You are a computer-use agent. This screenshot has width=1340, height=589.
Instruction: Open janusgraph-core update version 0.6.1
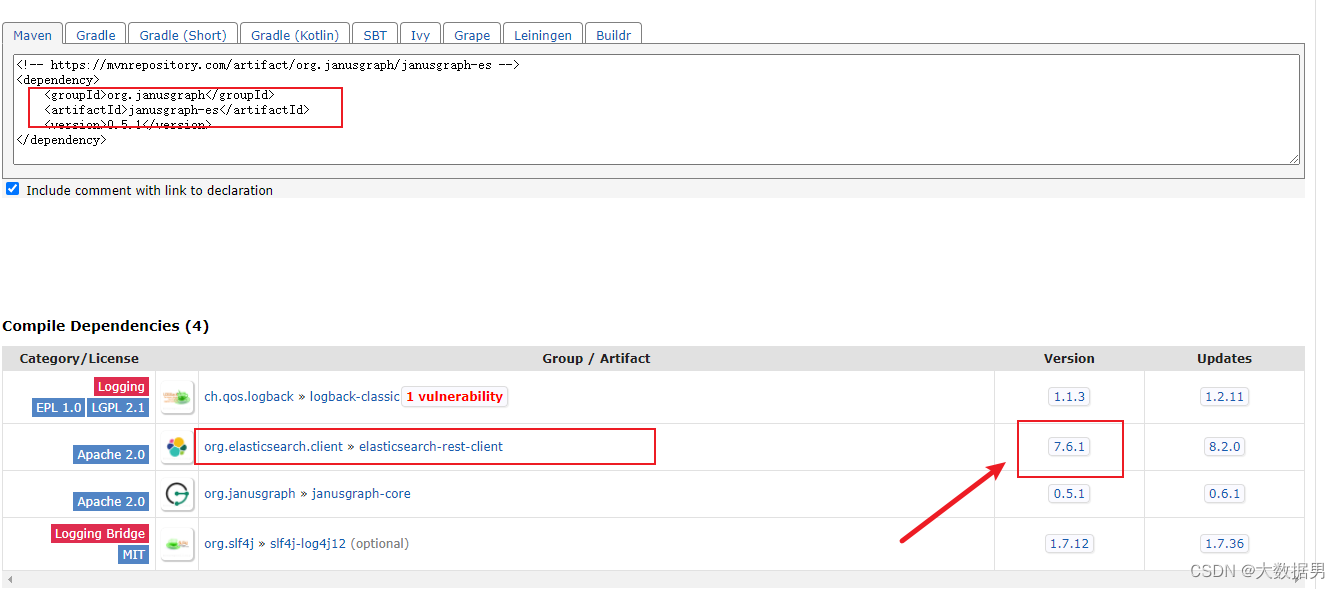[x=1224, y=494]
